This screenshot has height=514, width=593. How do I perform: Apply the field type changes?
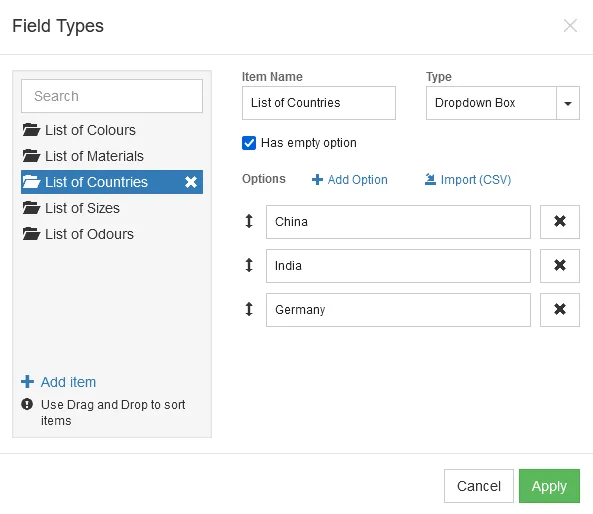pyautogui.click(x=549, y=486)
